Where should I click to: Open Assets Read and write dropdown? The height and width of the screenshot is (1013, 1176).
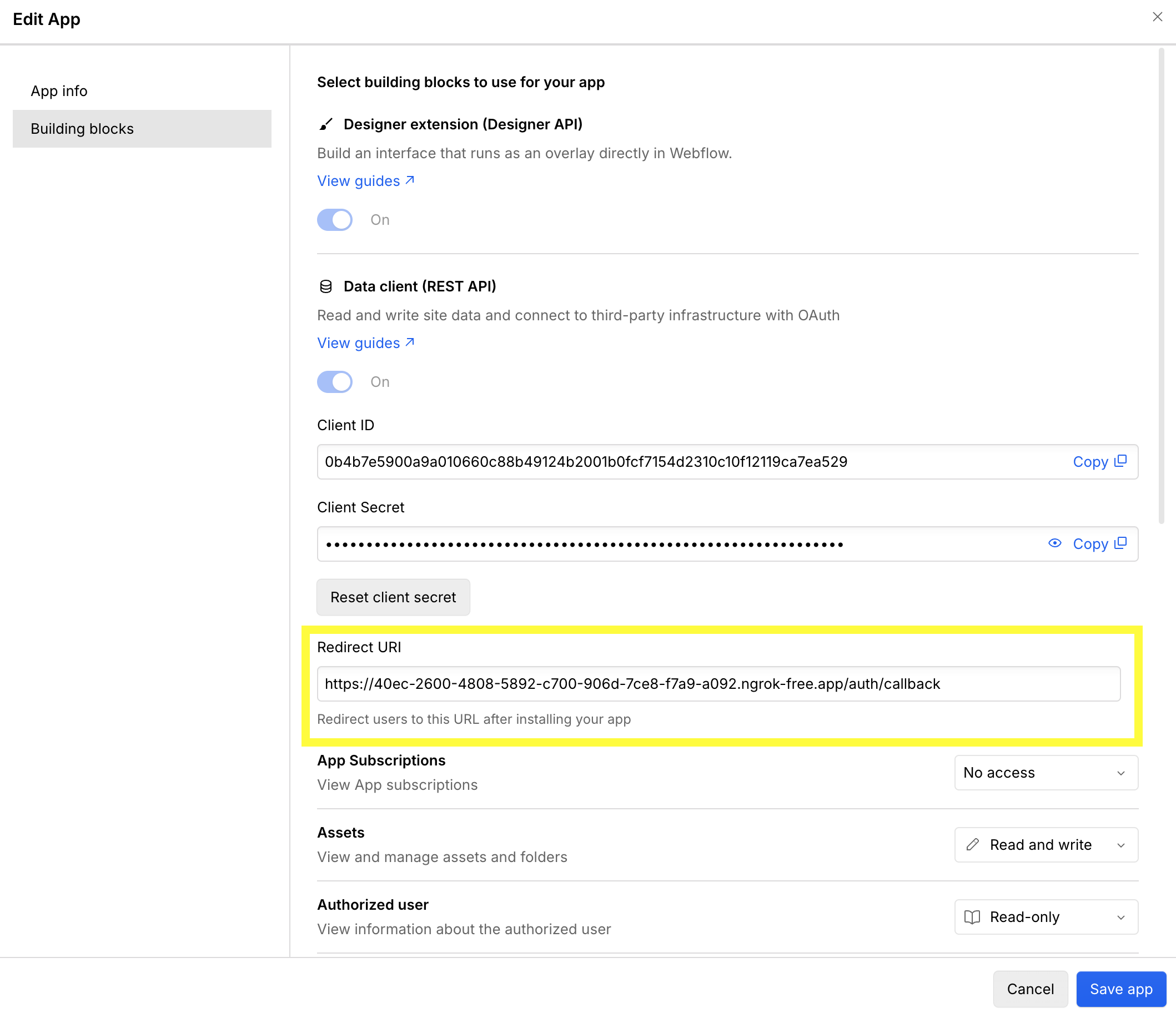click(1046, 844)
